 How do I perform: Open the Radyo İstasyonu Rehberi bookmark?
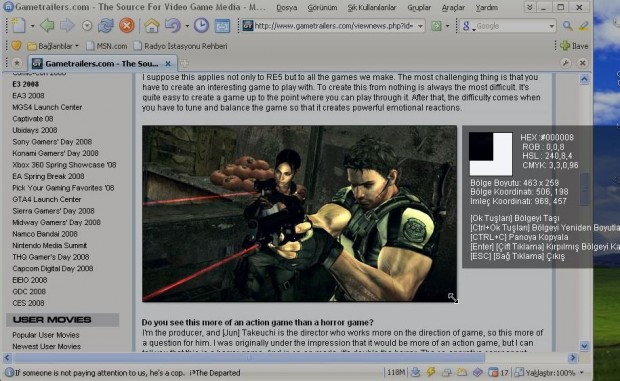point(180,46)
